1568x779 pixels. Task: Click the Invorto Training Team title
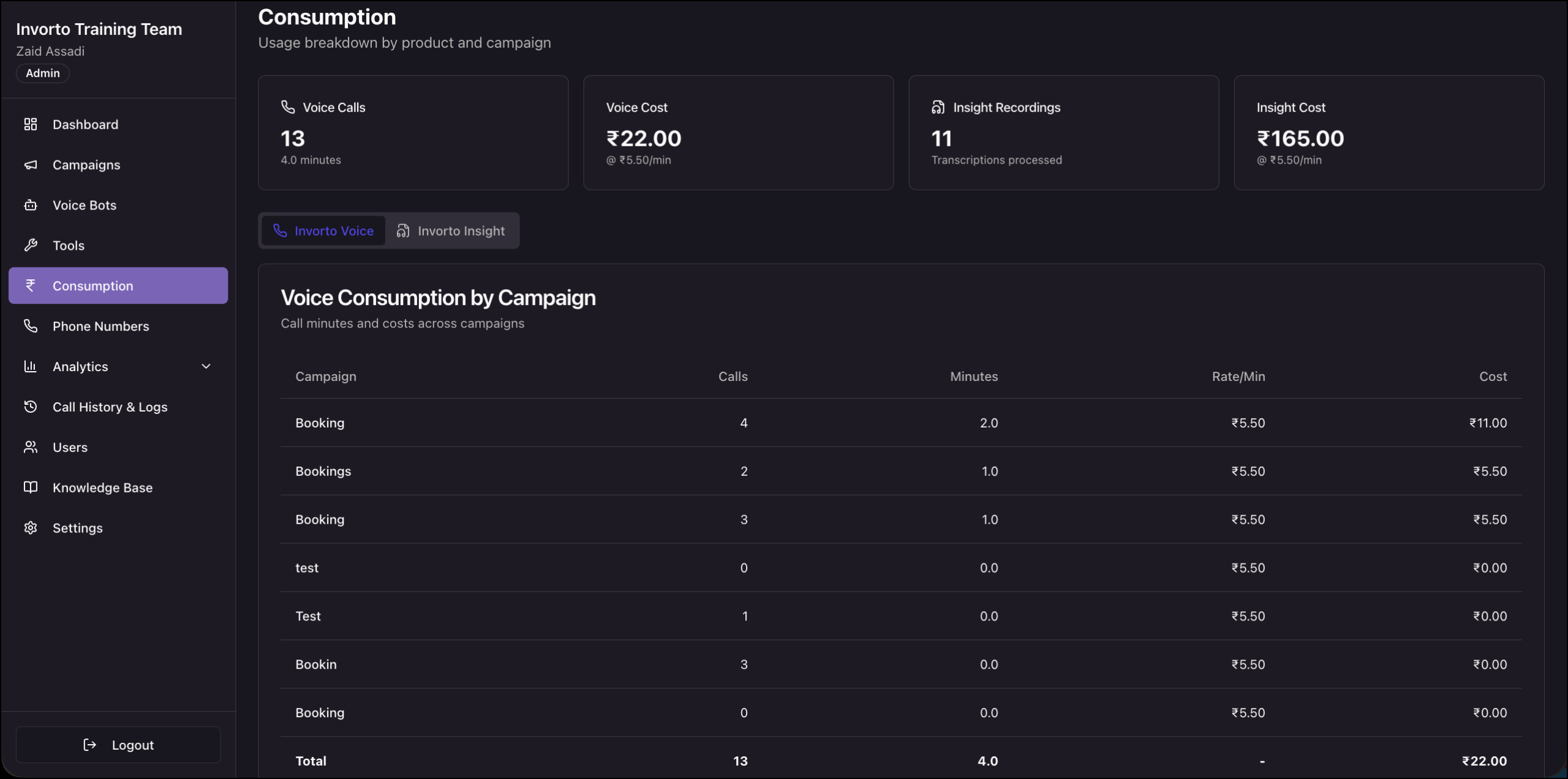[99, 29]
